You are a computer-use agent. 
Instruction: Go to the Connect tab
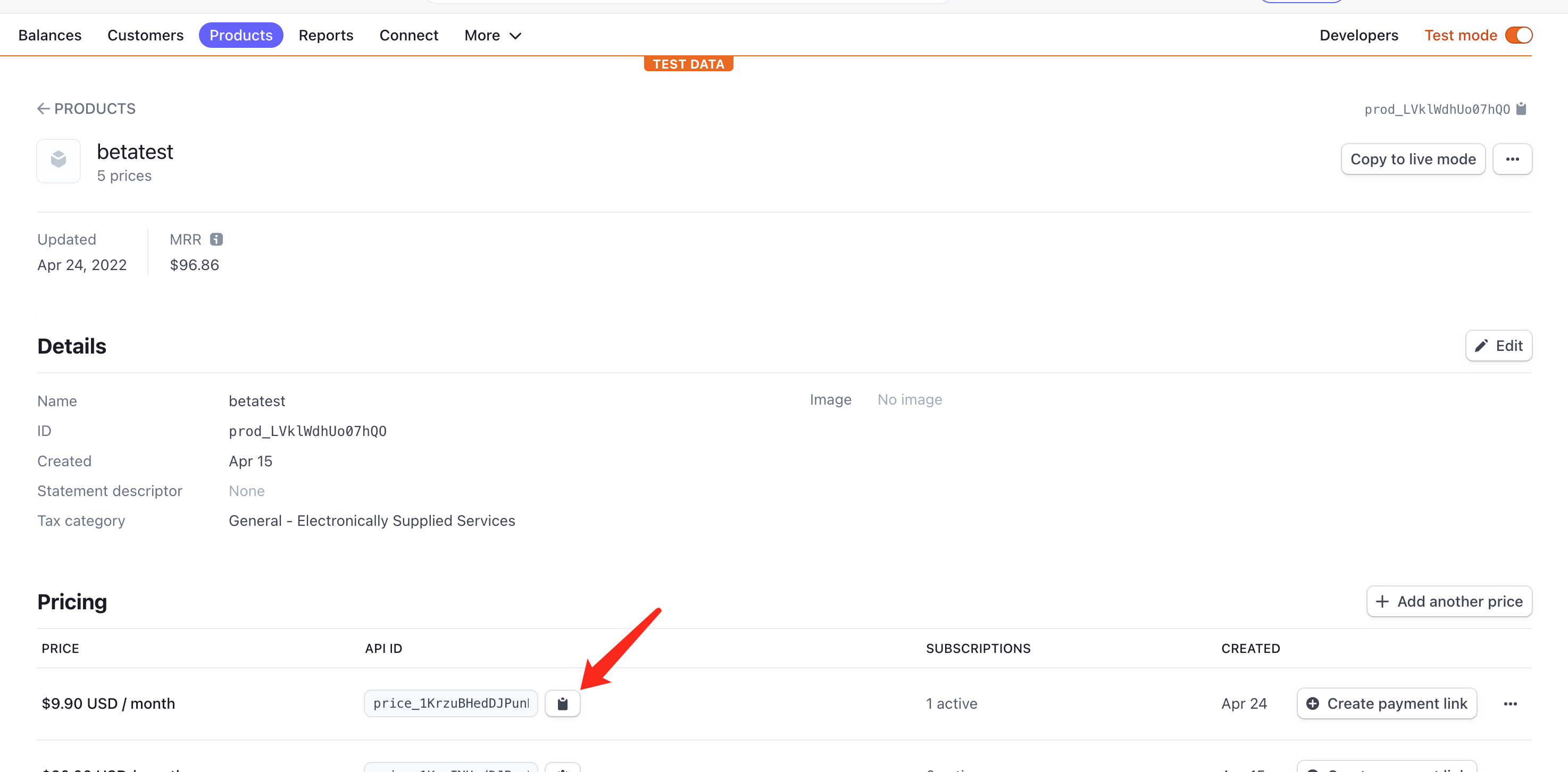[408, 35]
